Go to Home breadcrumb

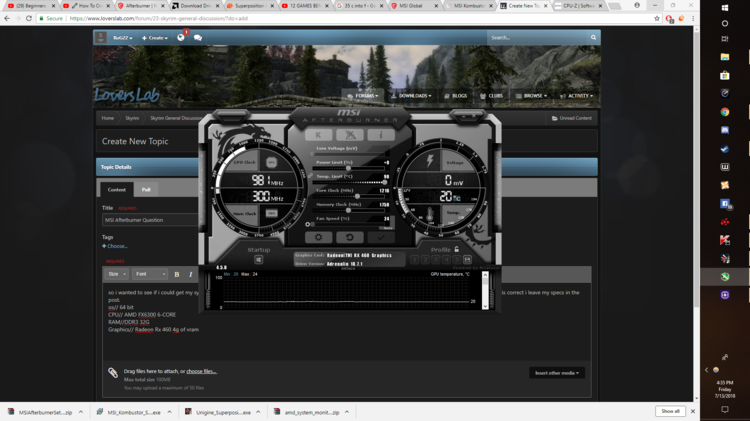pos(108,118)
